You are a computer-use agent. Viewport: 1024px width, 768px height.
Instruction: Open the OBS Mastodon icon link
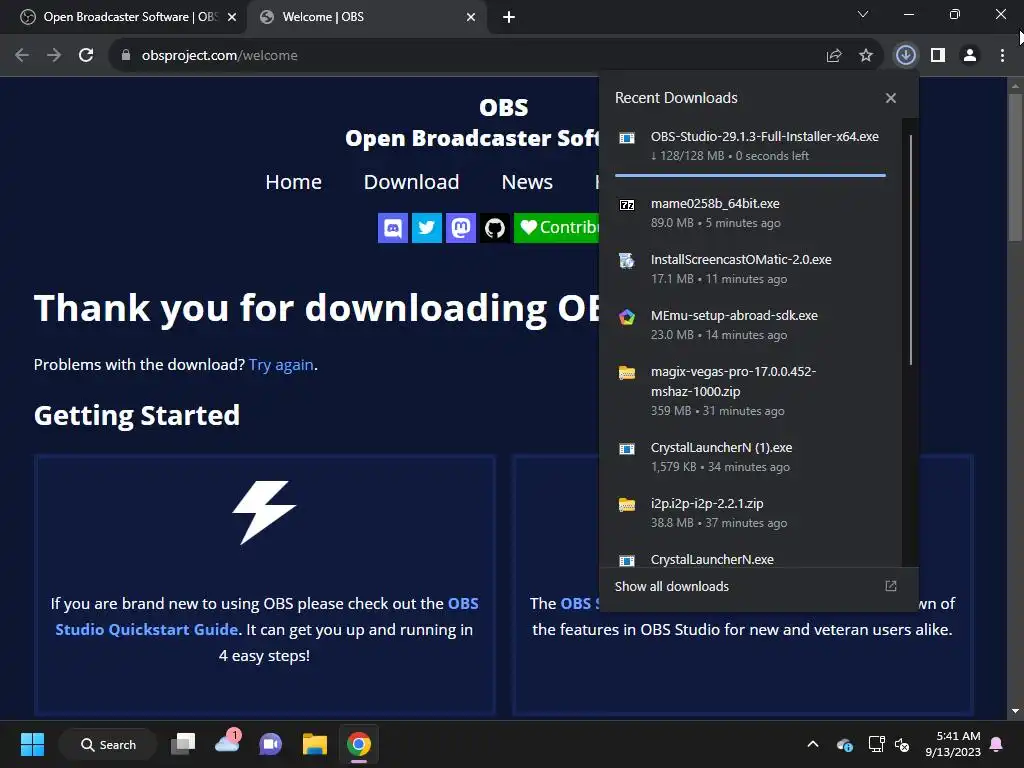point(461,228)
